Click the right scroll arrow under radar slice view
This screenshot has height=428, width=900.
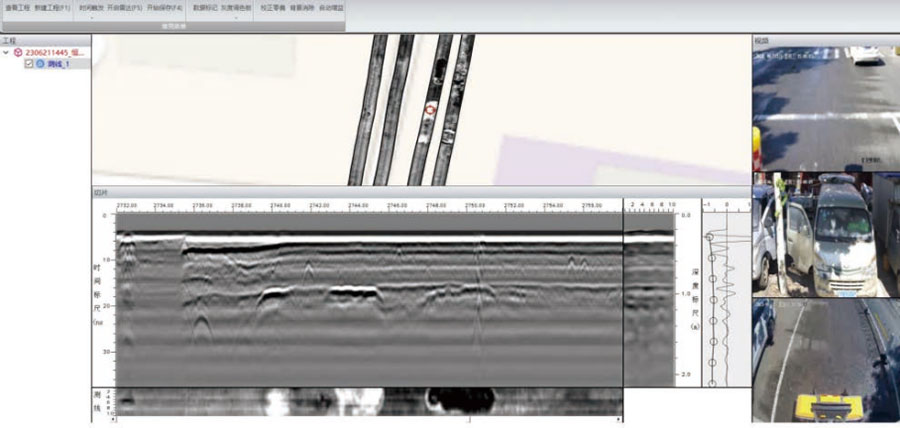tap(619, 419)
